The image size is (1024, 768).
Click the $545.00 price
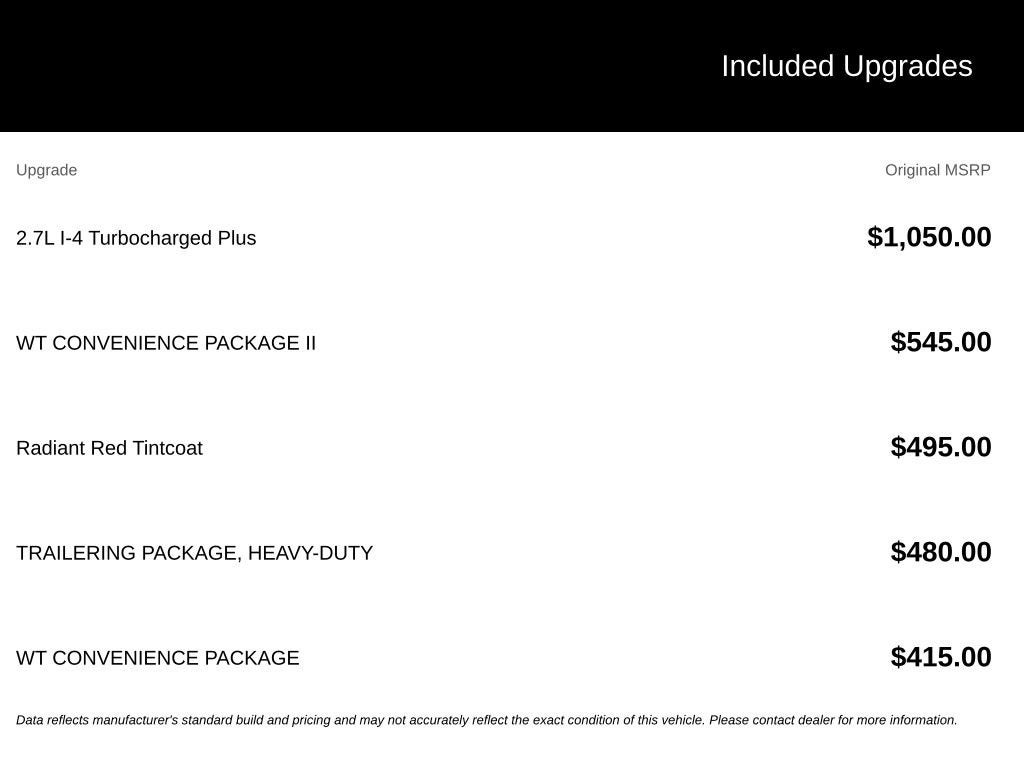(x=940, y=342)
